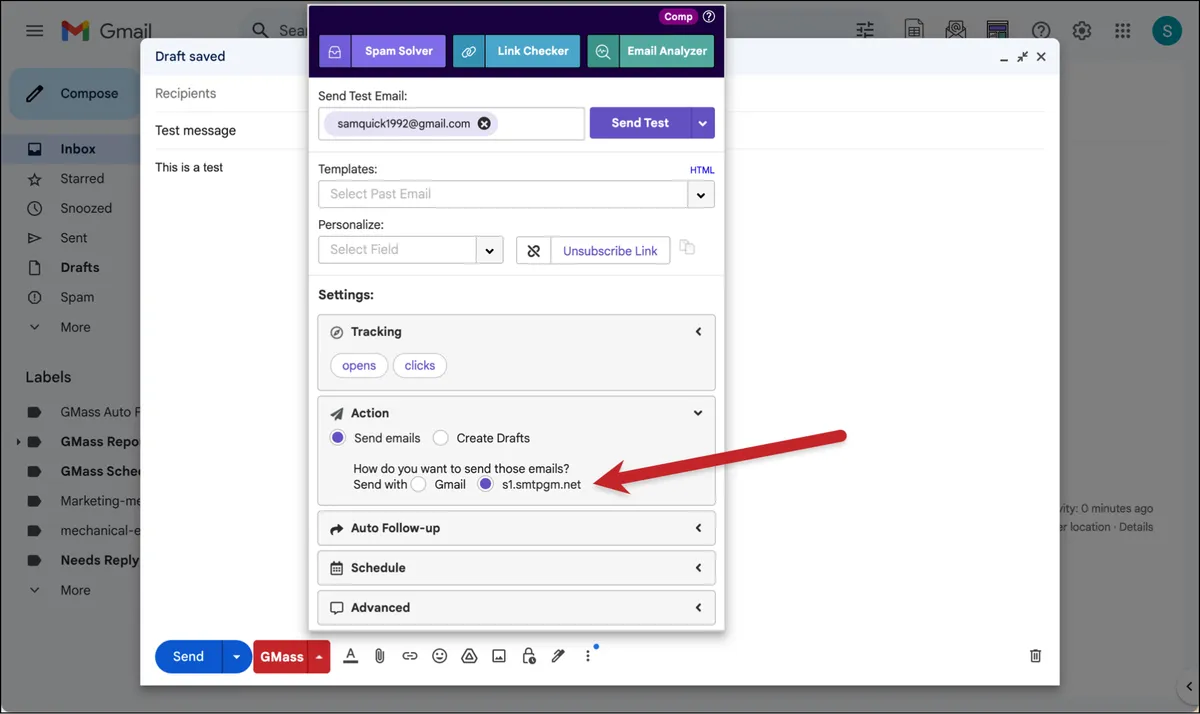Click the Compose button
Image resolution: width=1200 pixels, height=714 pixels.
pyautogui.click(x=75, y=94)
